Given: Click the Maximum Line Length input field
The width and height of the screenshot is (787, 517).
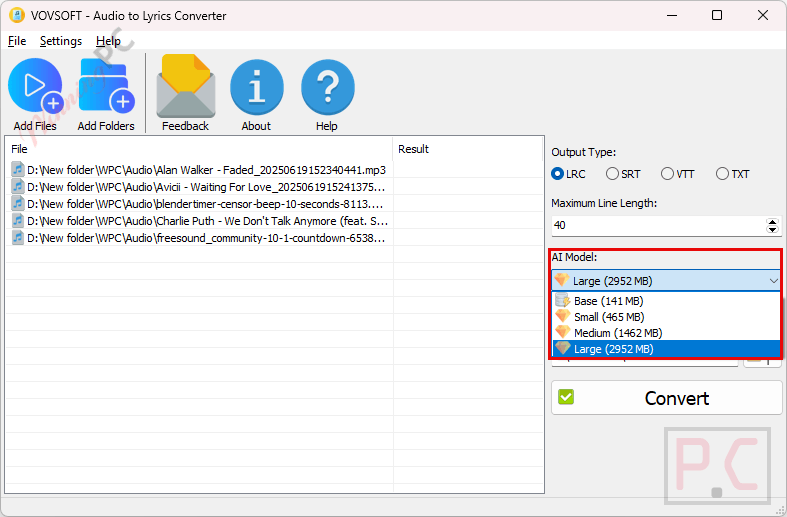Looking at the screenshot, I should pyautogui.click(x=659, y=225).
